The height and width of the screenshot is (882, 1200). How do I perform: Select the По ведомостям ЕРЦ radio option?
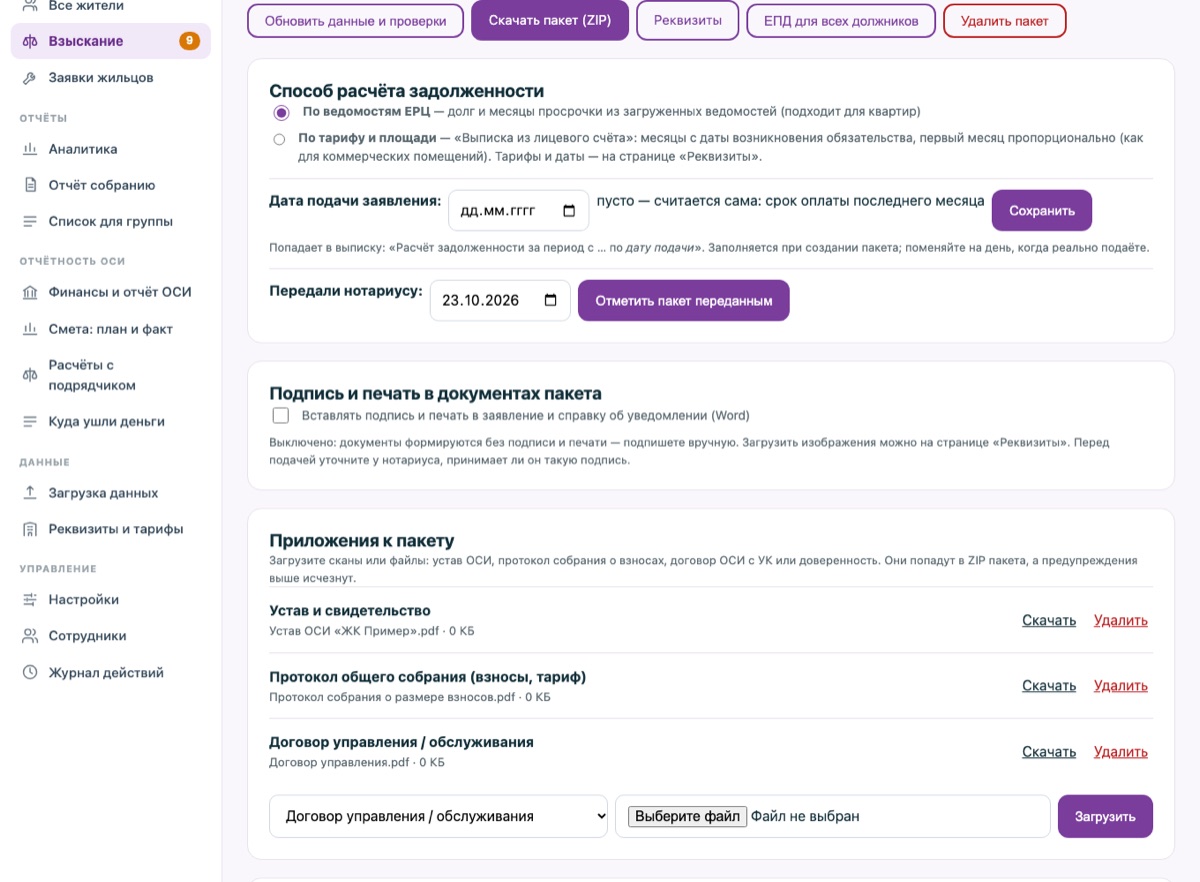[x=281, y=112]
